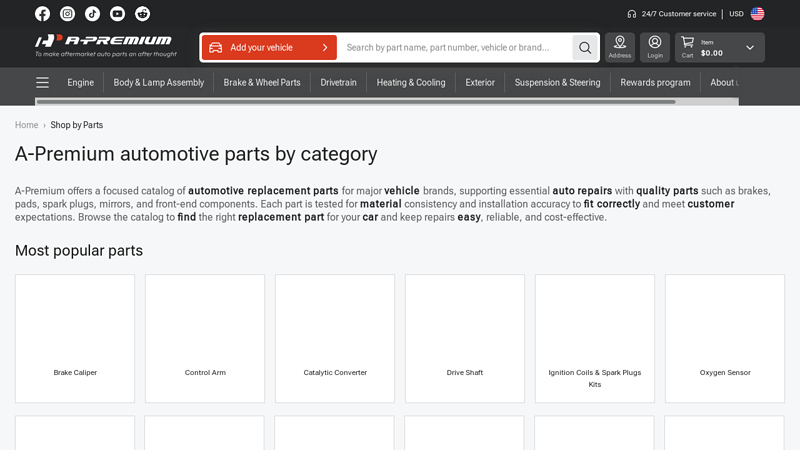Viewport: 800px width, 450px height.
Task: Open the A-Premium Facebook page
Action: pyautogui.click(x=42, y=14)
